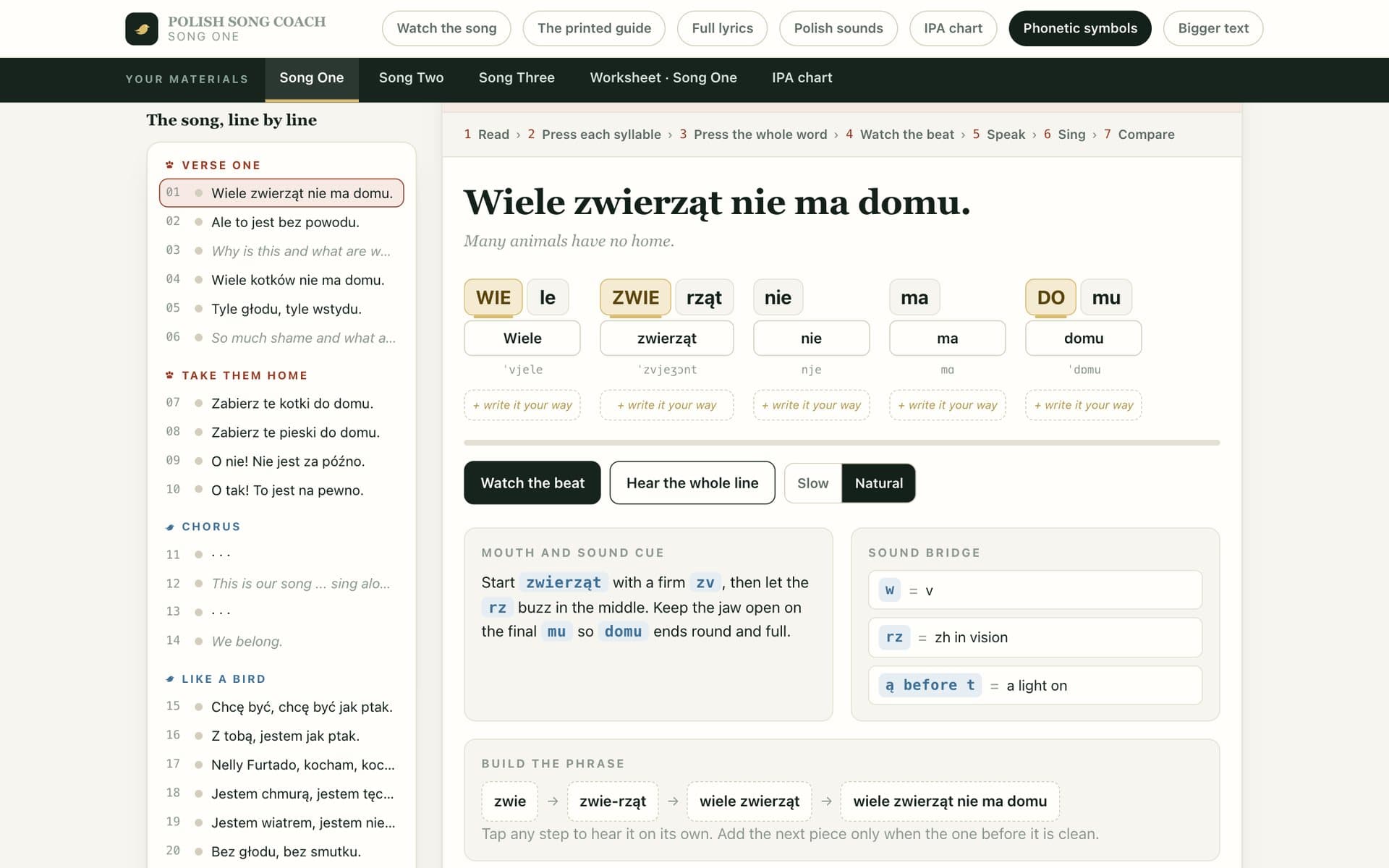This screenshot has width=1389, height=868.
Task: Select line 07 Zabierz te kotki do domu
Action: pos(281,404)
